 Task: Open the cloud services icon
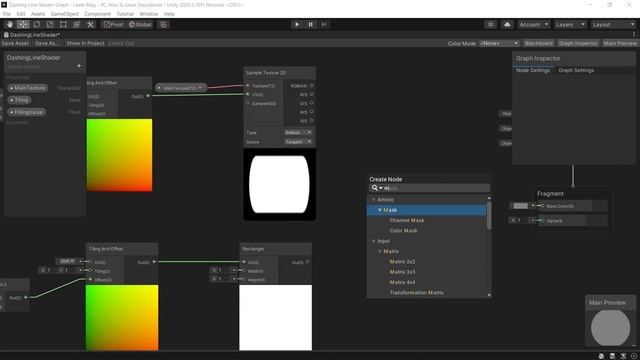(x=507, y=24)
